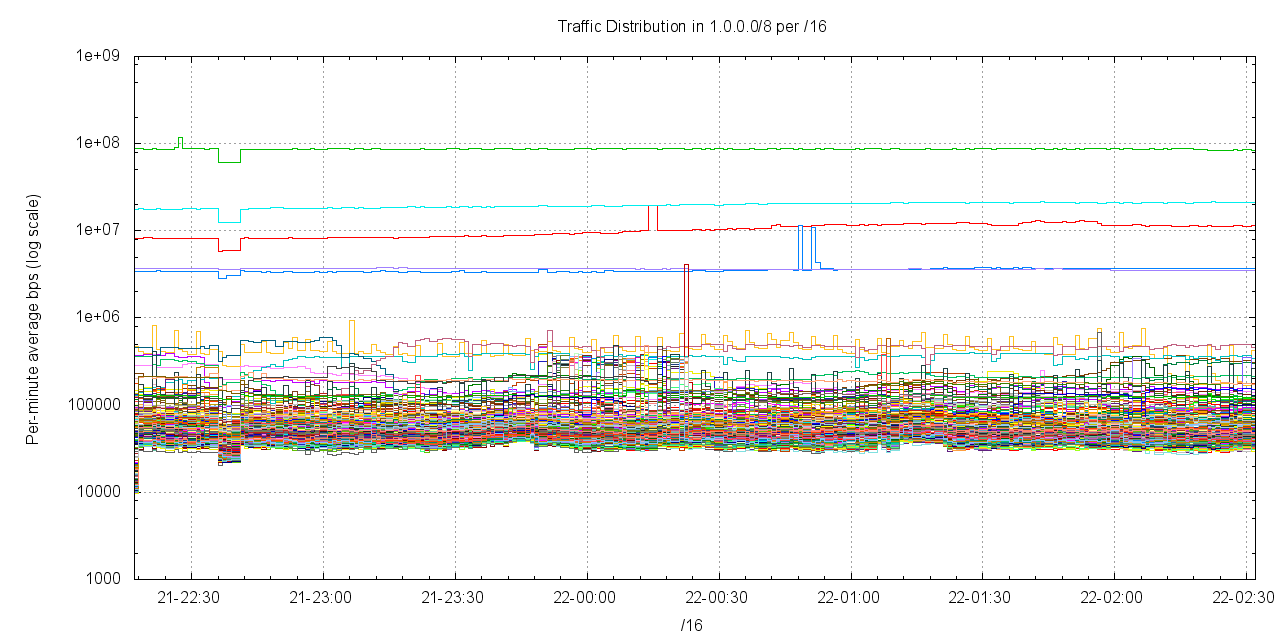Click the 100000 y-axis tick label
This screenshot has width=1280, height=640.
pyautogui.click(x=96, y=405)
